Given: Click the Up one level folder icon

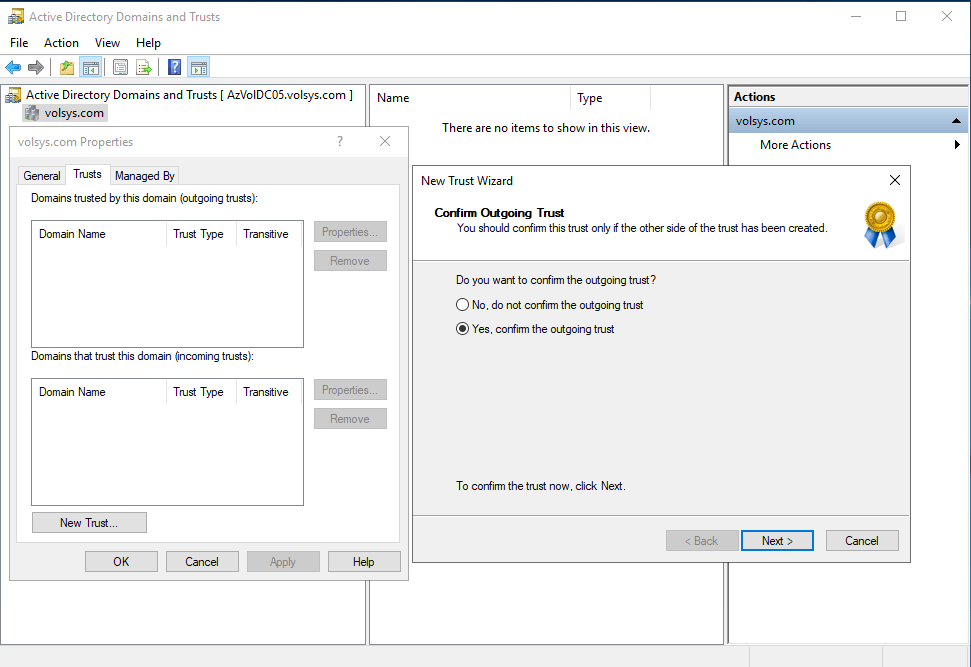Looking at the screenshot, I should (67, 68).
